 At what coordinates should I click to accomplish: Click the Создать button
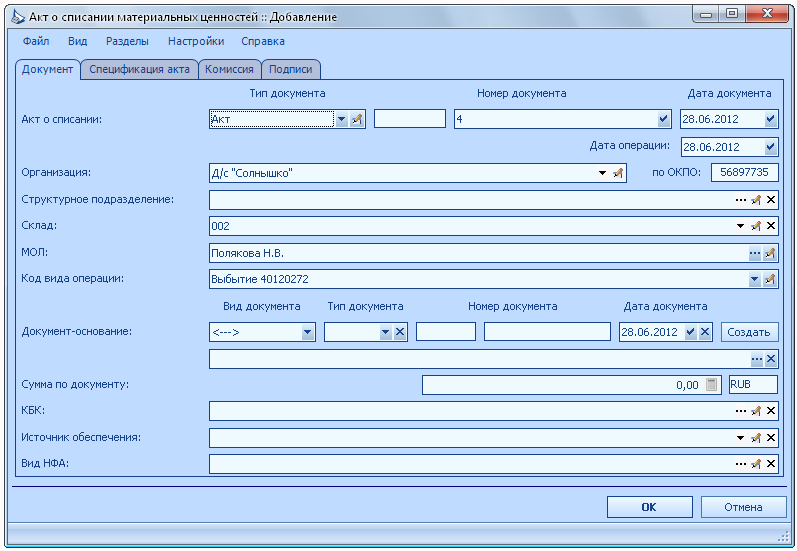coord(749,332)
